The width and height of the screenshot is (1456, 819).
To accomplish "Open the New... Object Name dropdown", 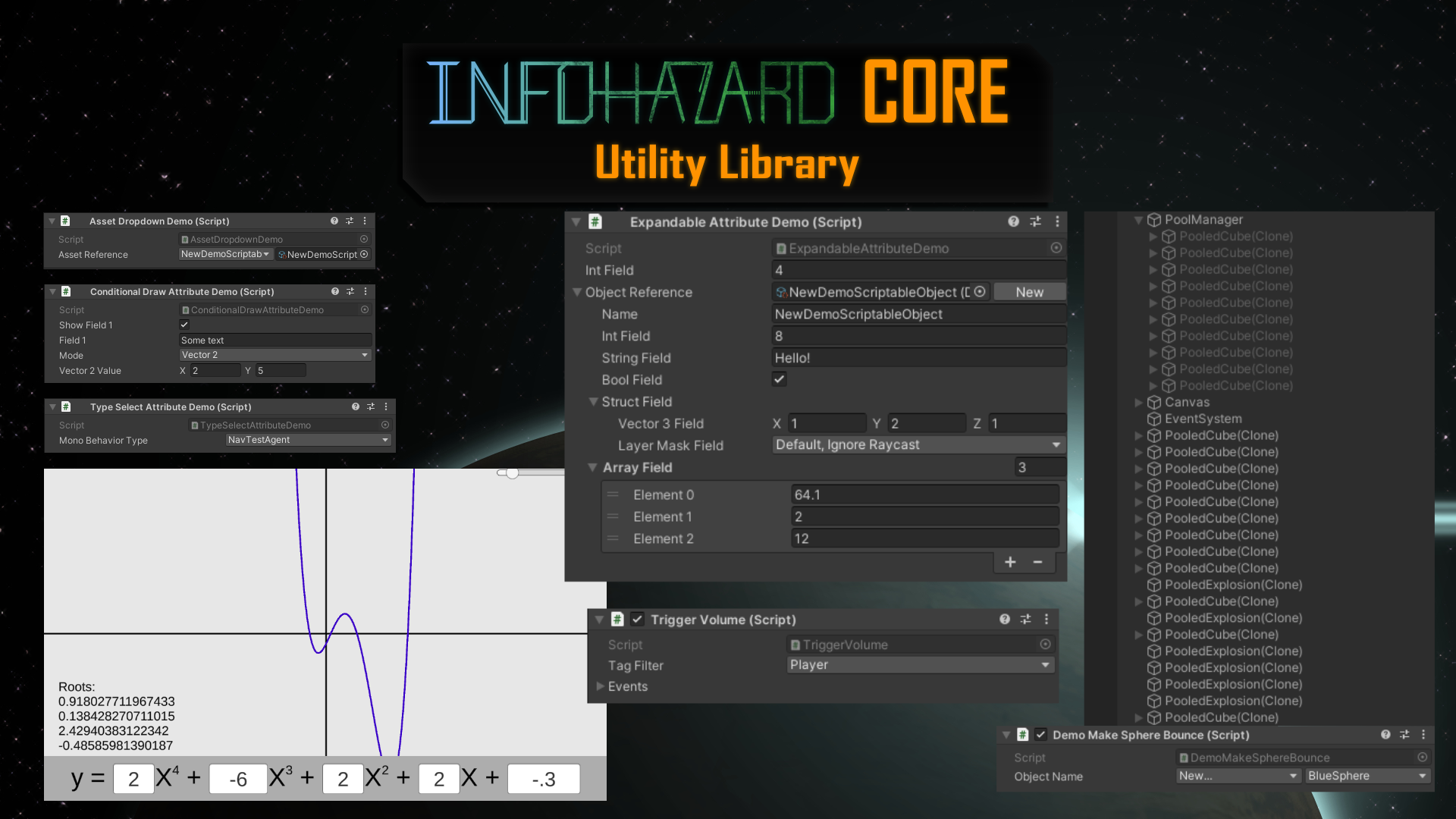I will (1239, 776).
